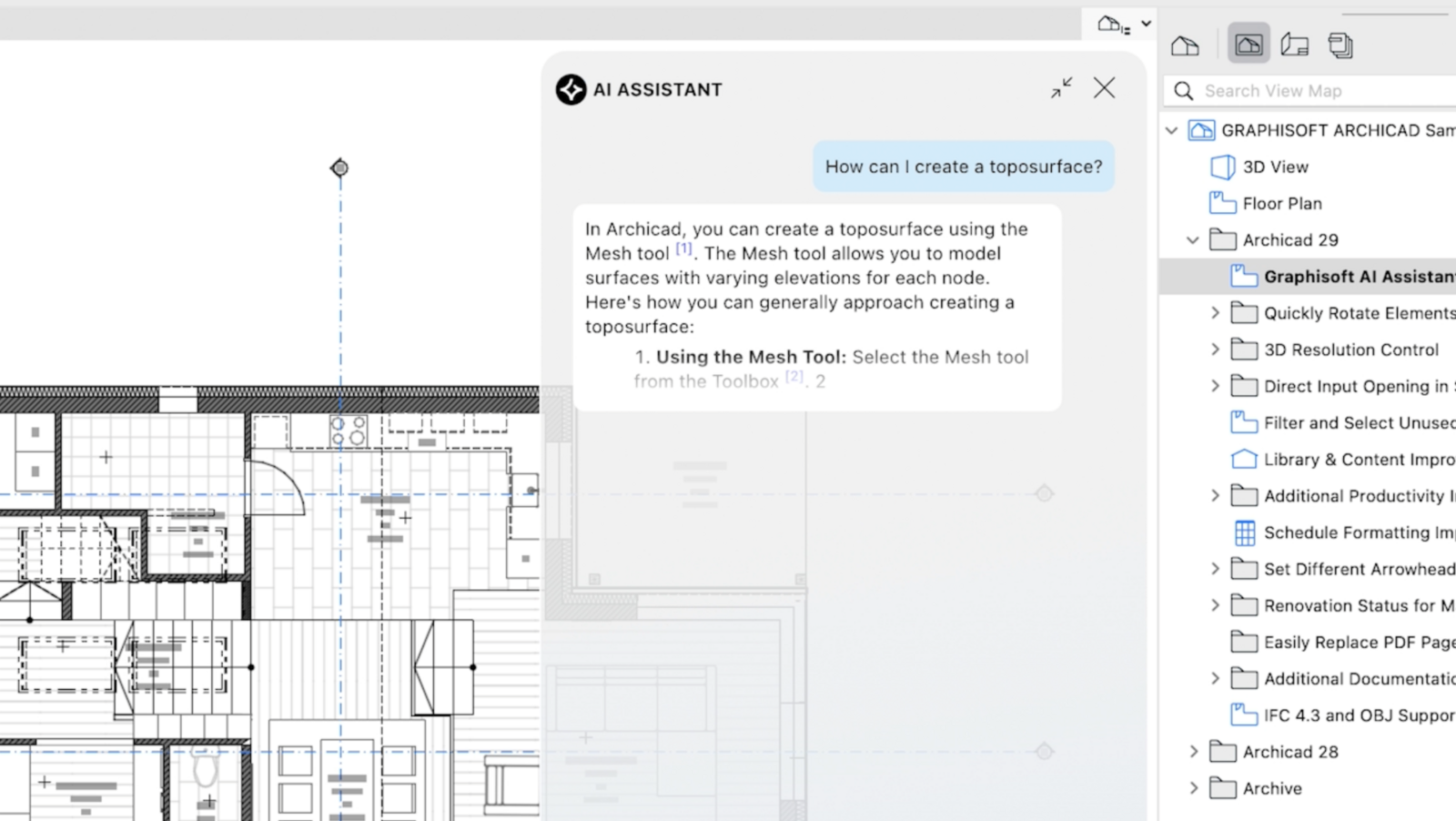Viewport: 1456px width, 821px height.
Task: Shrink the AI Assistant panel with the inward arrows
Action: coord(1062,87)
